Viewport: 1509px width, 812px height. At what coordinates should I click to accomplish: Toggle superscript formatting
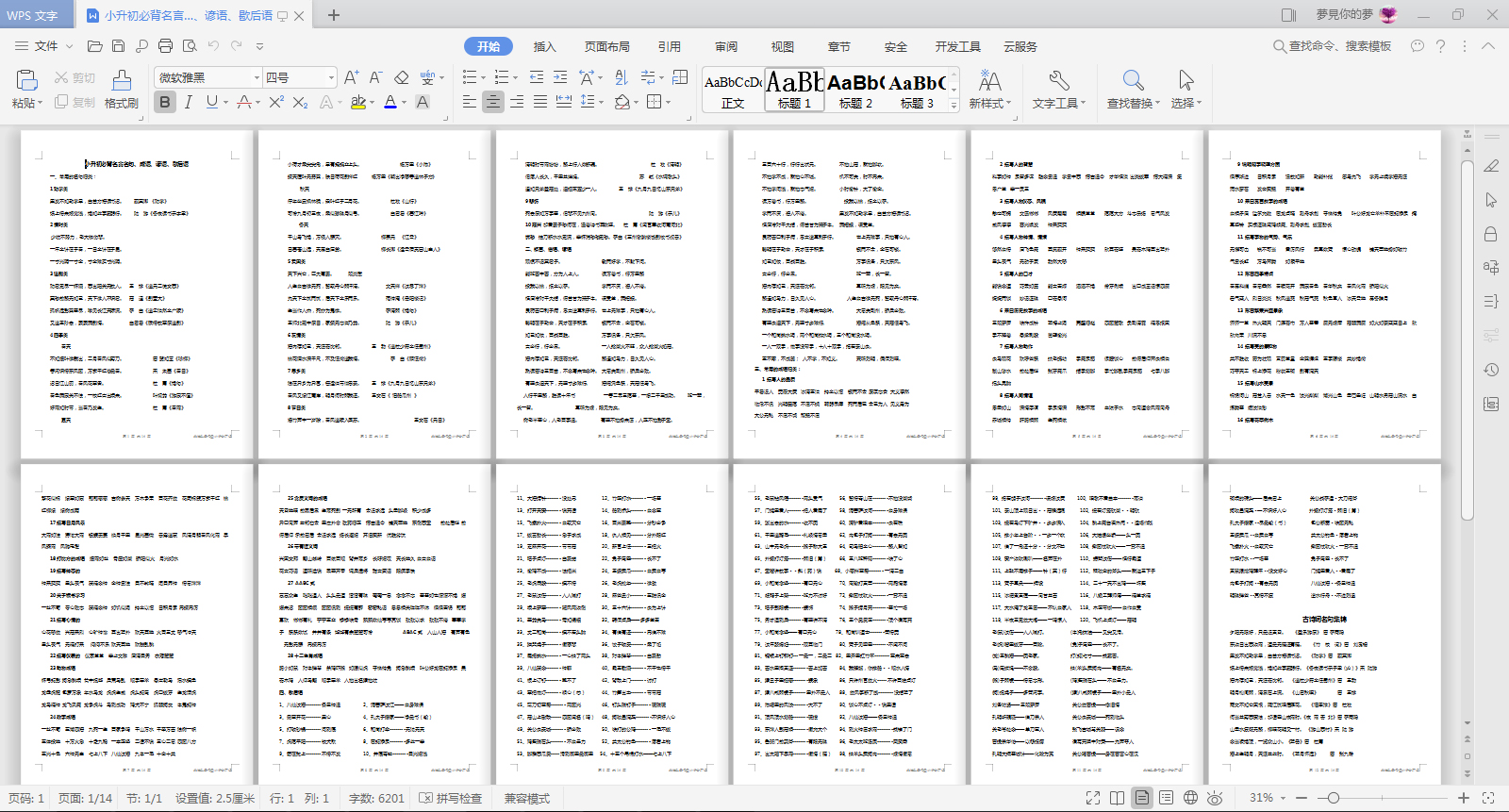pos(276,102)
